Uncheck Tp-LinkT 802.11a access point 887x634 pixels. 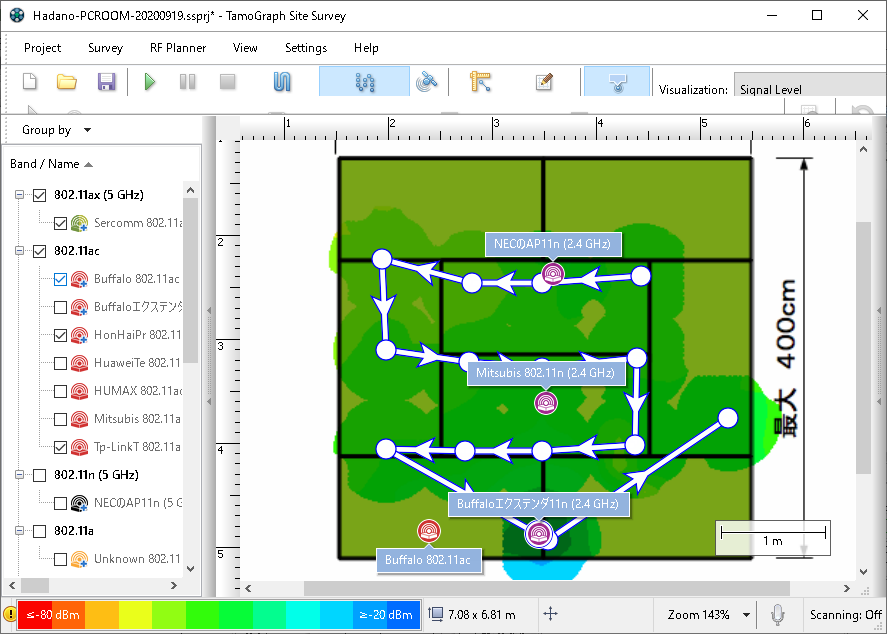tap(61, 447)
